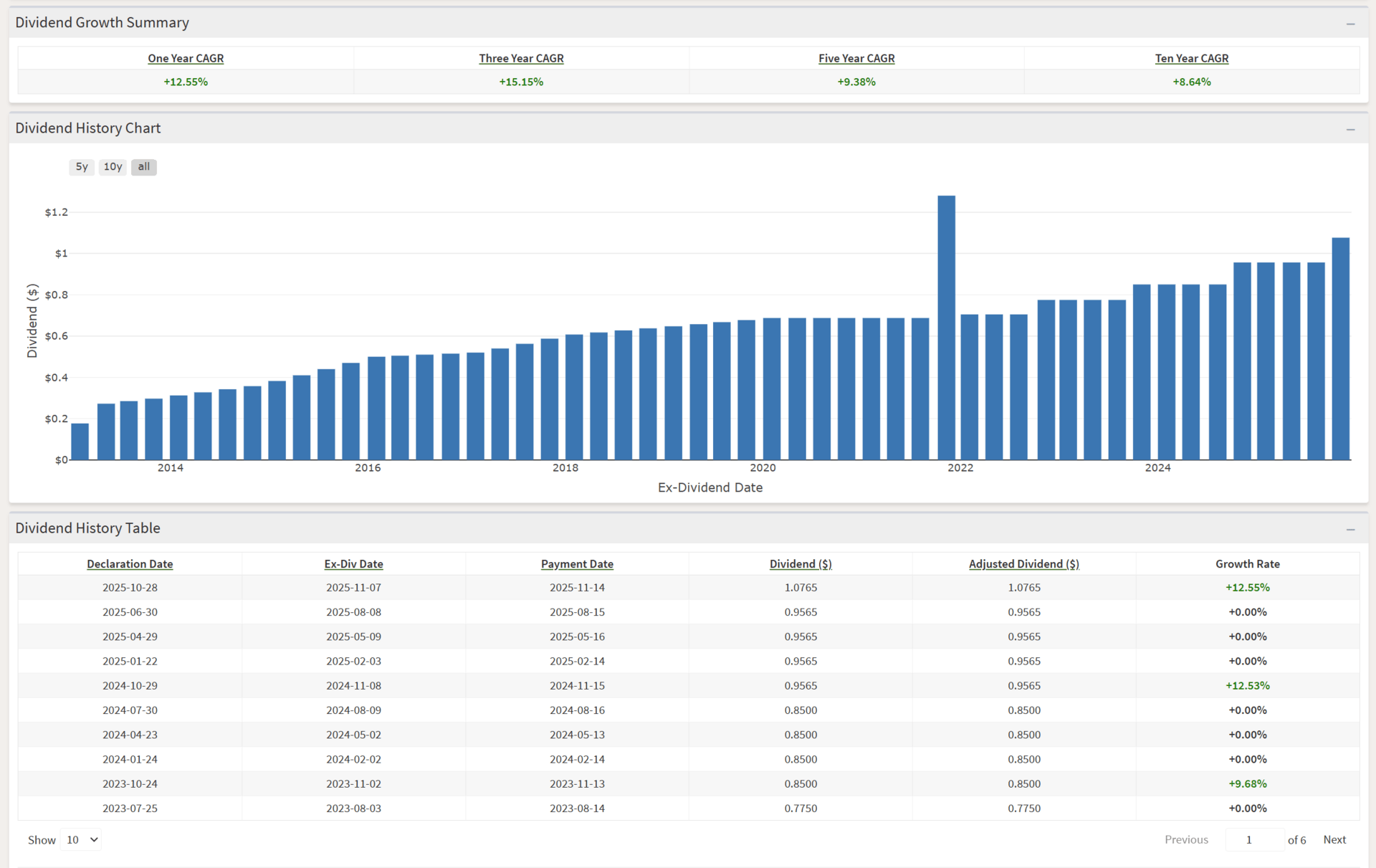
Task: Sort by Declaration Date column
Action: 130,564
